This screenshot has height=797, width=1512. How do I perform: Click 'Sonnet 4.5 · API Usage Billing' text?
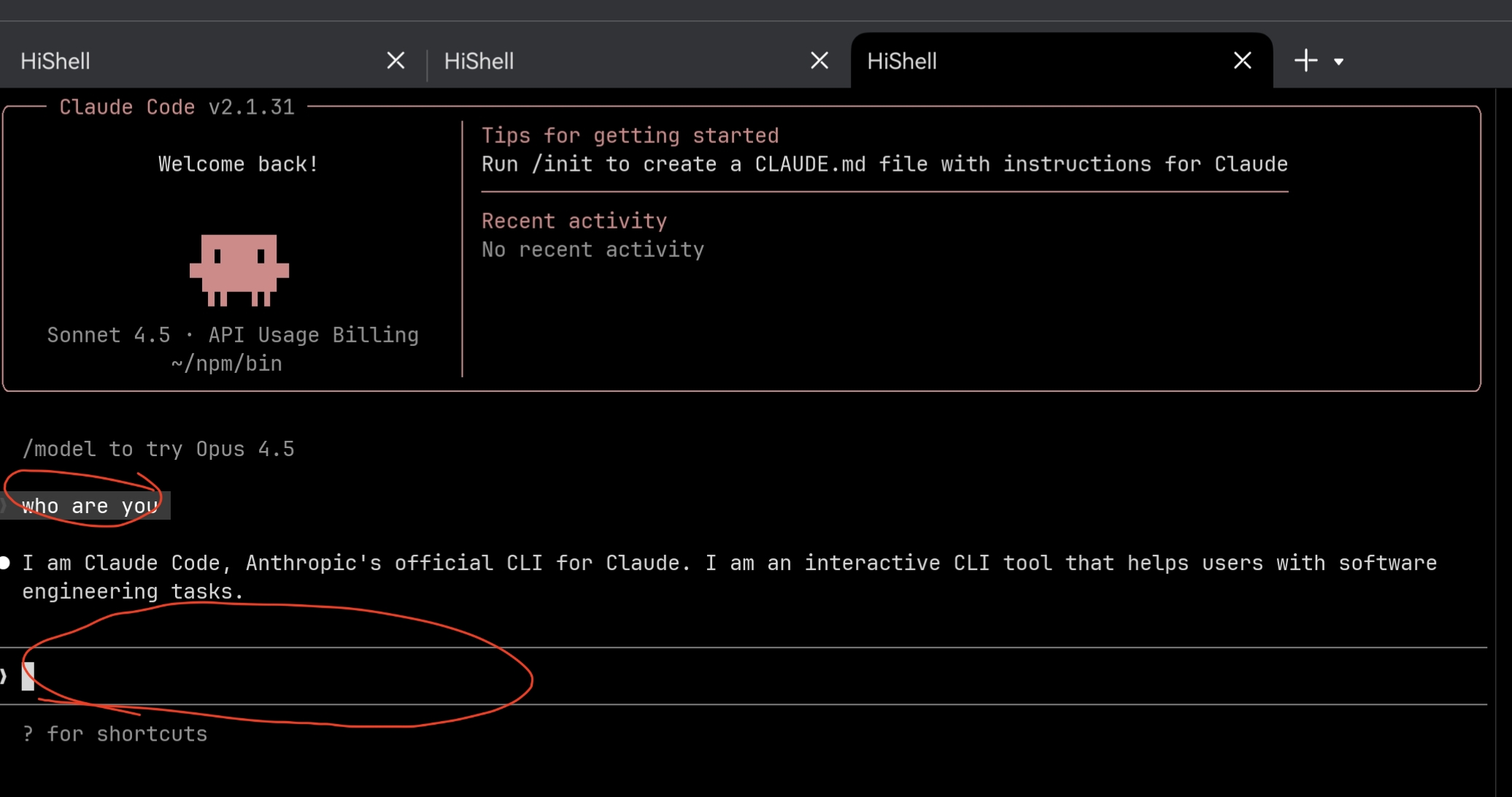(233, 335)
